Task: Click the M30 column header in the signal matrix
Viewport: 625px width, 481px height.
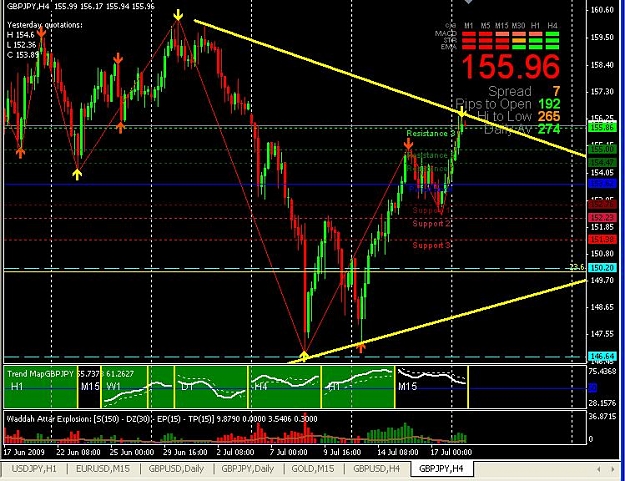Action: tap(518, 26)
